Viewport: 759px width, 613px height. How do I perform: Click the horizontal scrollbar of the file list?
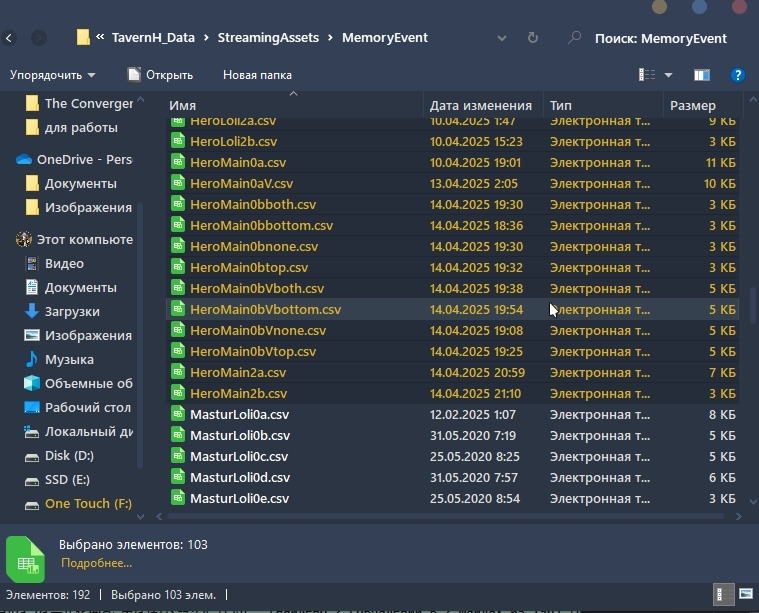click(445, 517)
